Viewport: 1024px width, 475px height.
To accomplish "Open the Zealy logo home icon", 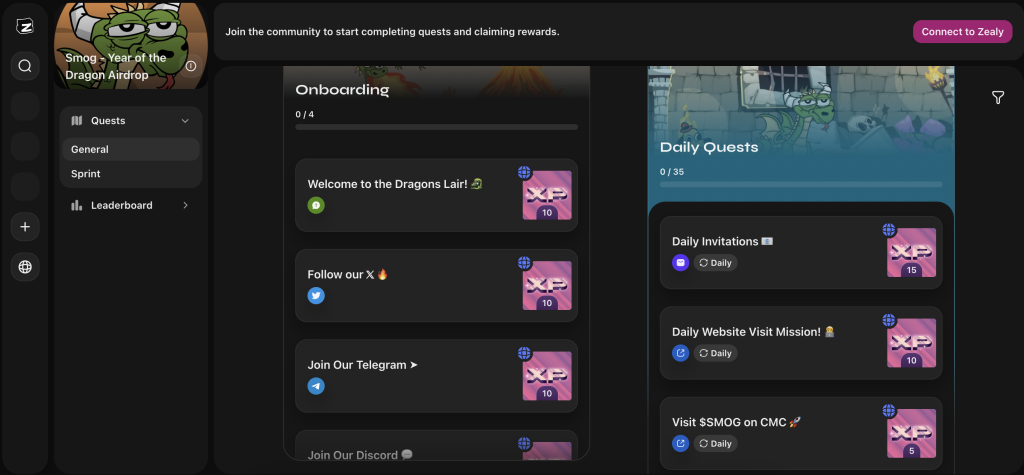I will coord(25,26).
